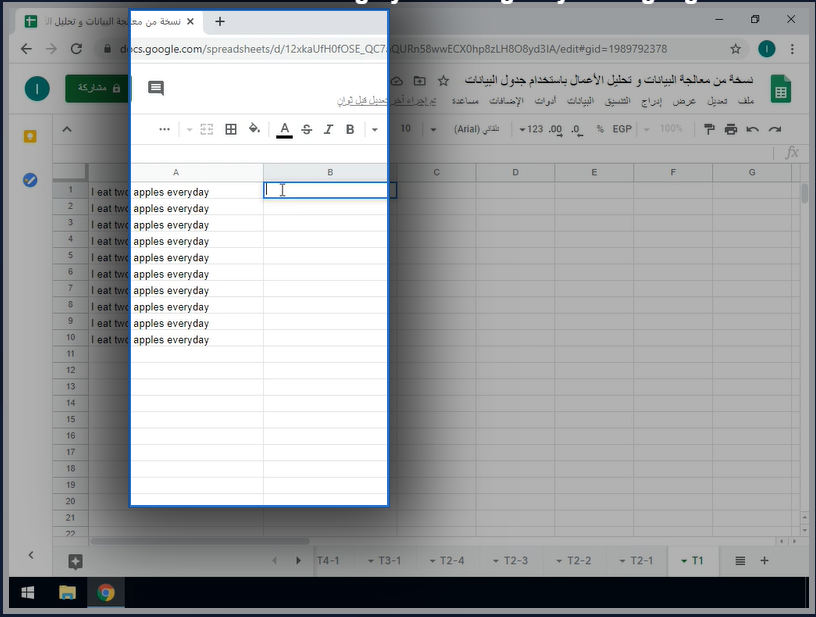Image resolution: width=816 pixels, height=617 pixels.
Task: Reload the page in Chrome
Action: point(76,49)
